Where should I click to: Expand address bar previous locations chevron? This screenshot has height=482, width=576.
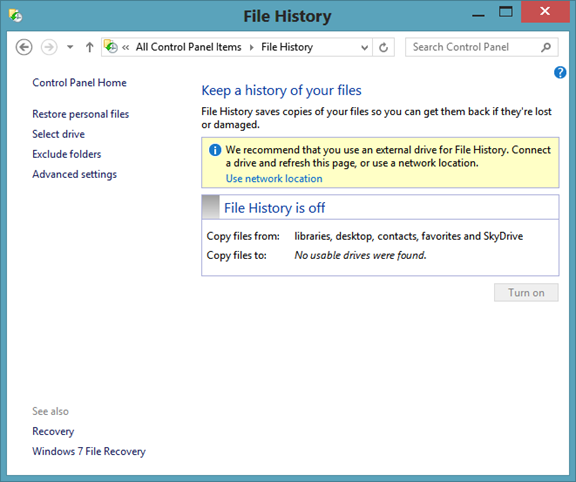[364, 47]
